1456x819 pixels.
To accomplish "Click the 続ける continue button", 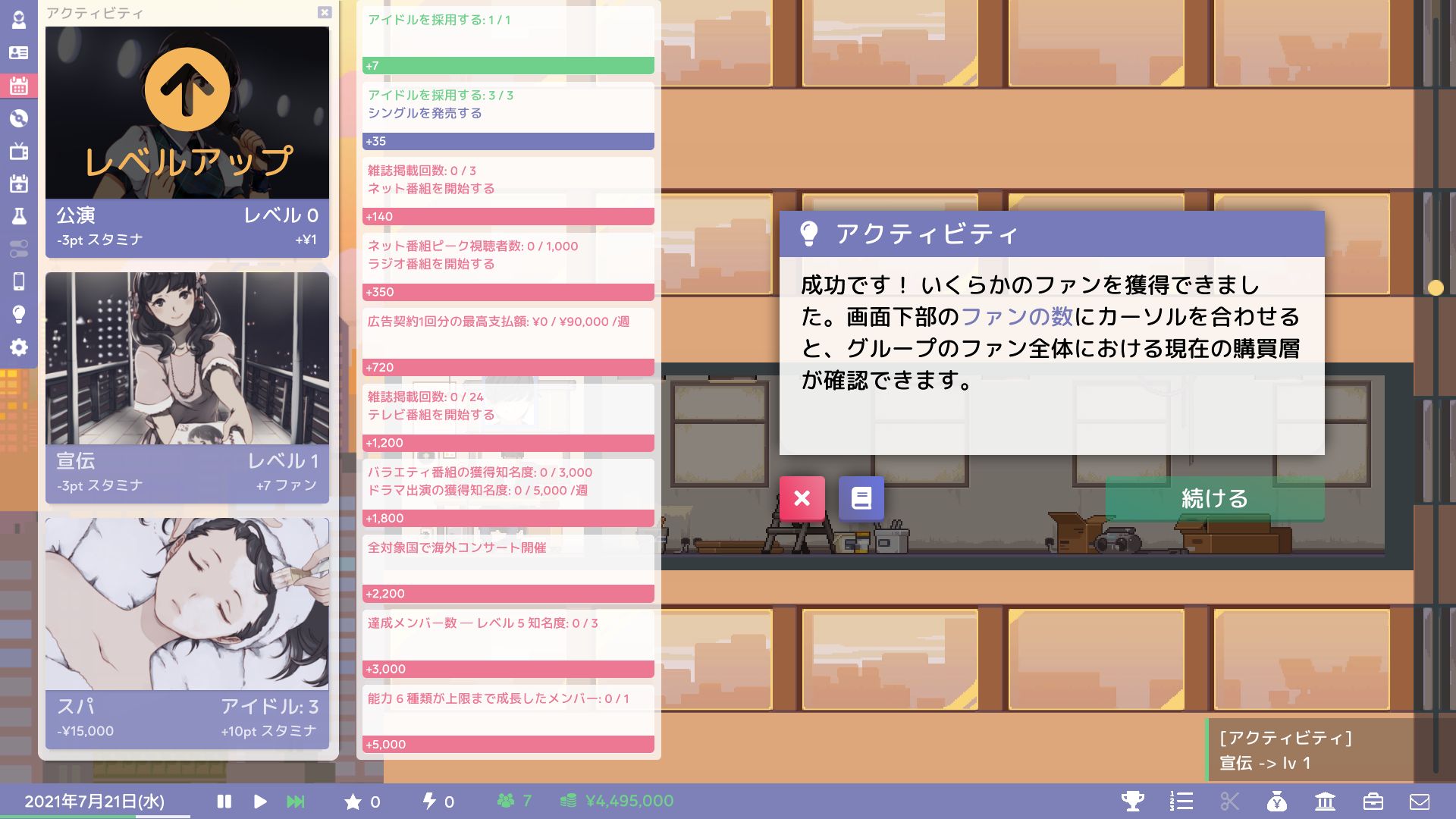I will [1215, 498].
